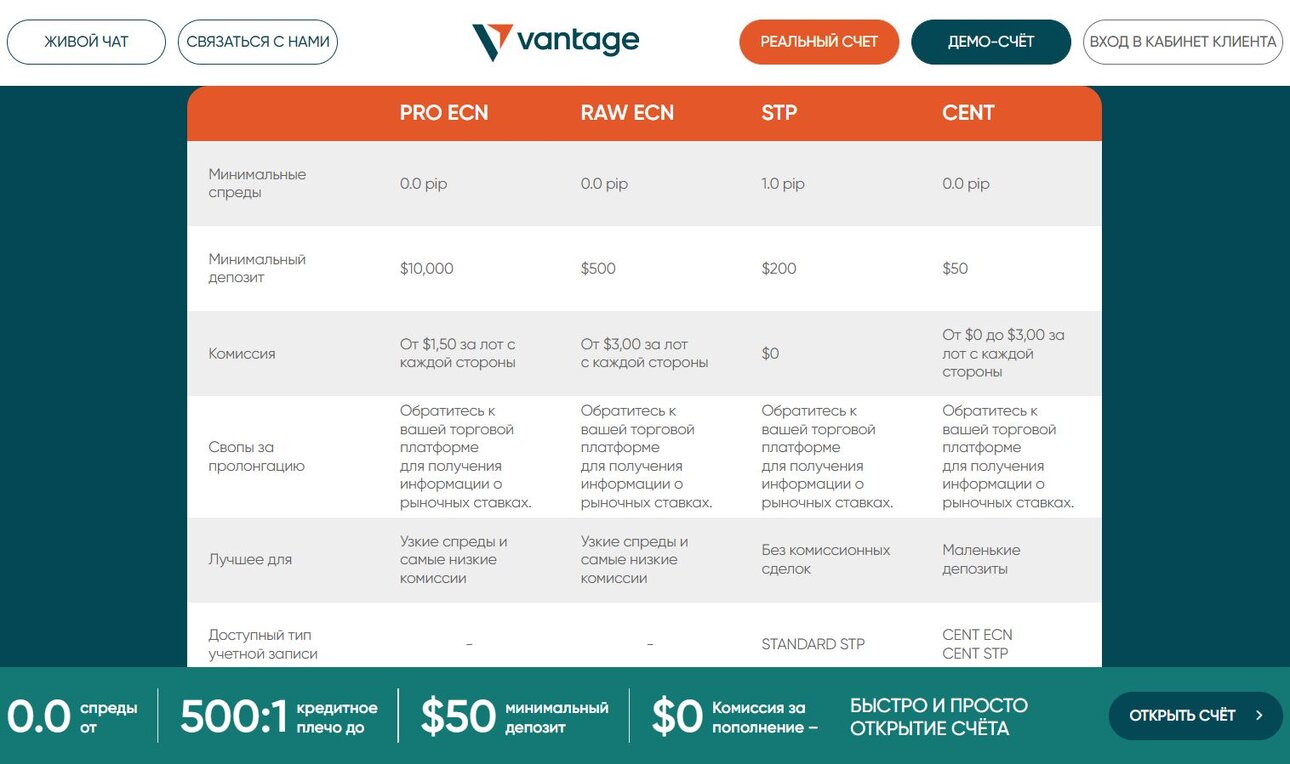
Task: Click the $10,000 minimum deposit cell
Action: tap(427, 269)
